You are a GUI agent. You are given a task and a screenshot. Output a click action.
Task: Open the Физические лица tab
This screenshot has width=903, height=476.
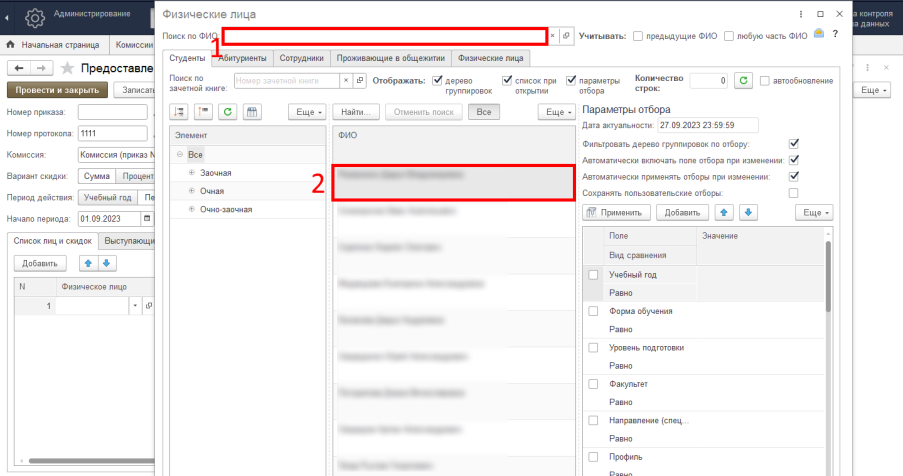click(x=491, y=58)
